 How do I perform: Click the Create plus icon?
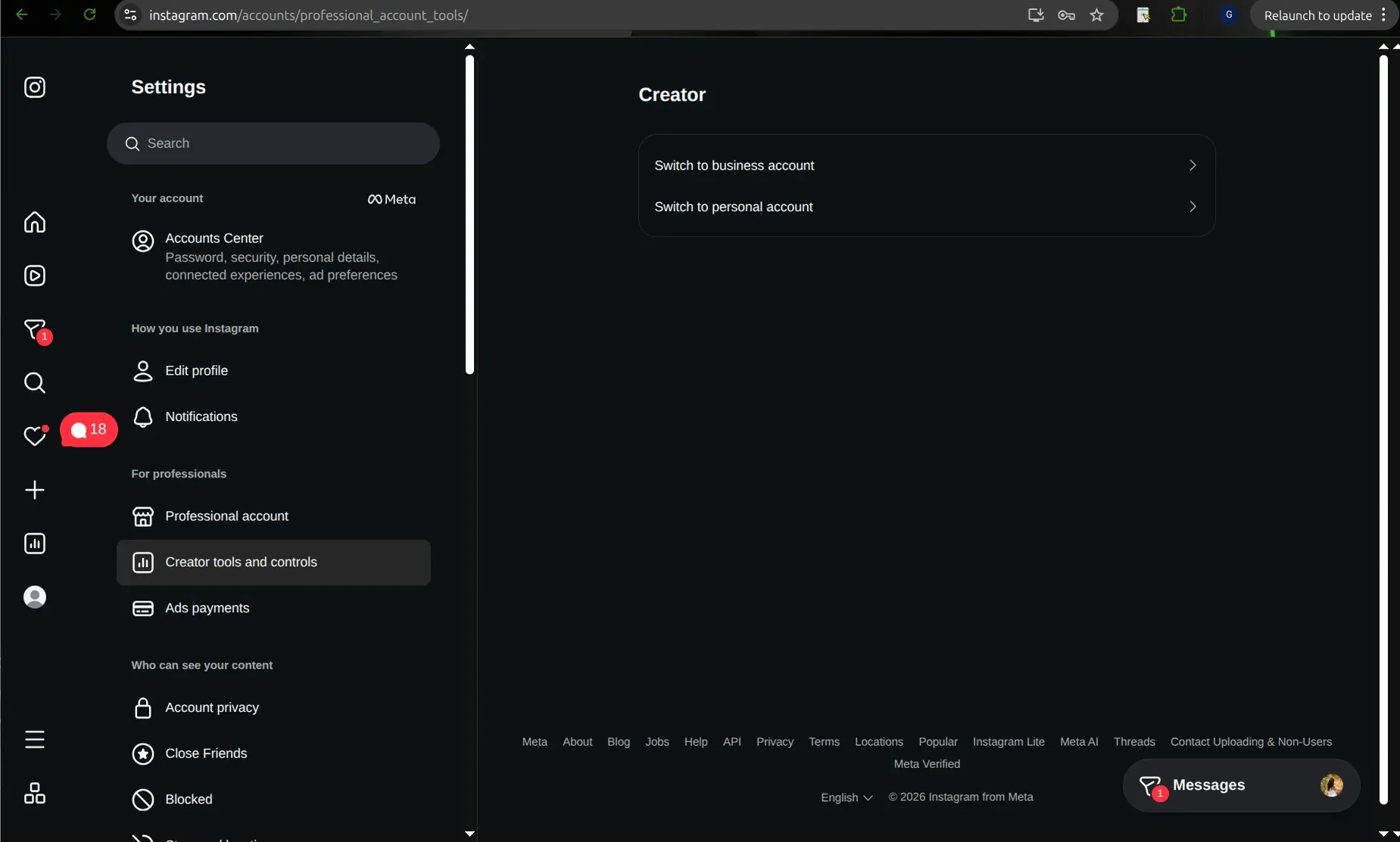pyautogui.click(x=35, y=490)
